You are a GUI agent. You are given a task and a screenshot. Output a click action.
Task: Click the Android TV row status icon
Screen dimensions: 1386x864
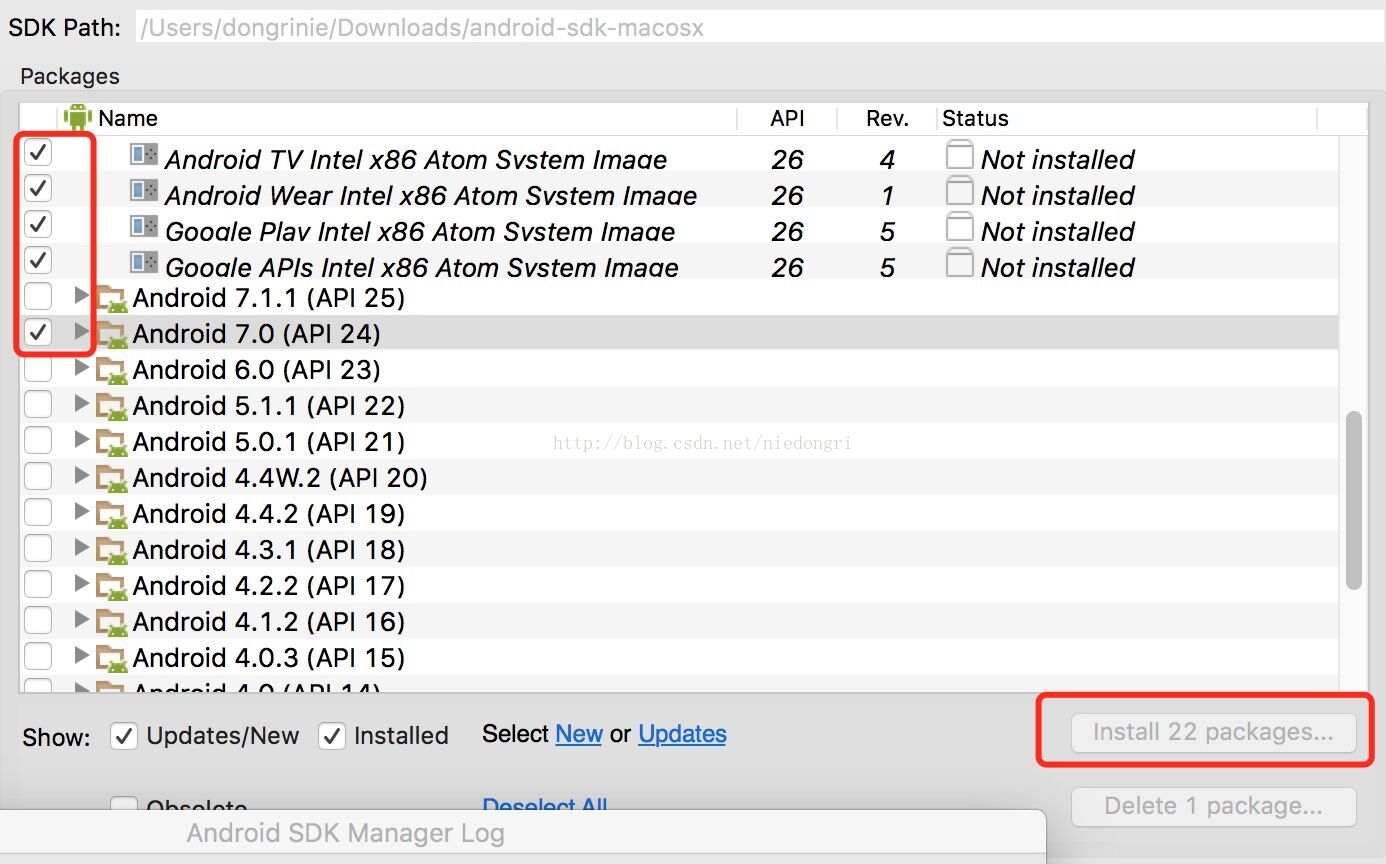960,155
